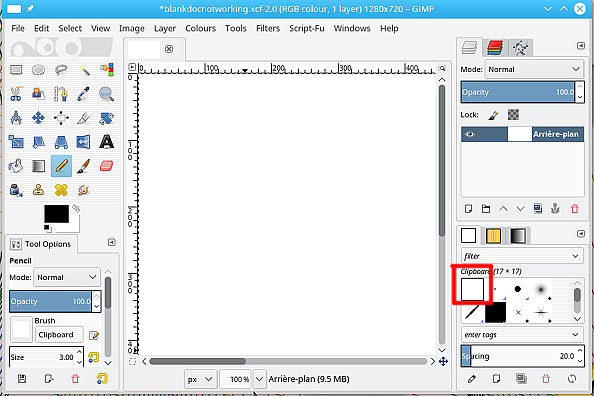594x396 pixels.
Task: Open the layer Mode dropdown
Action: [535, 69]
